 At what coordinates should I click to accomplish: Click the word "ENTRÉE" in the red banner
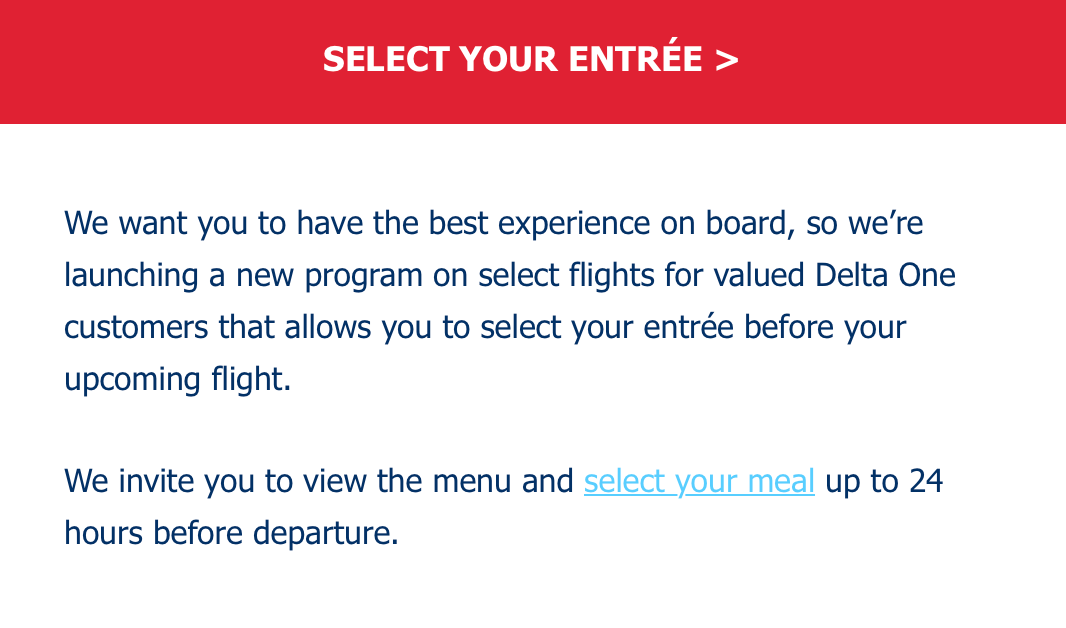point(636,56)
